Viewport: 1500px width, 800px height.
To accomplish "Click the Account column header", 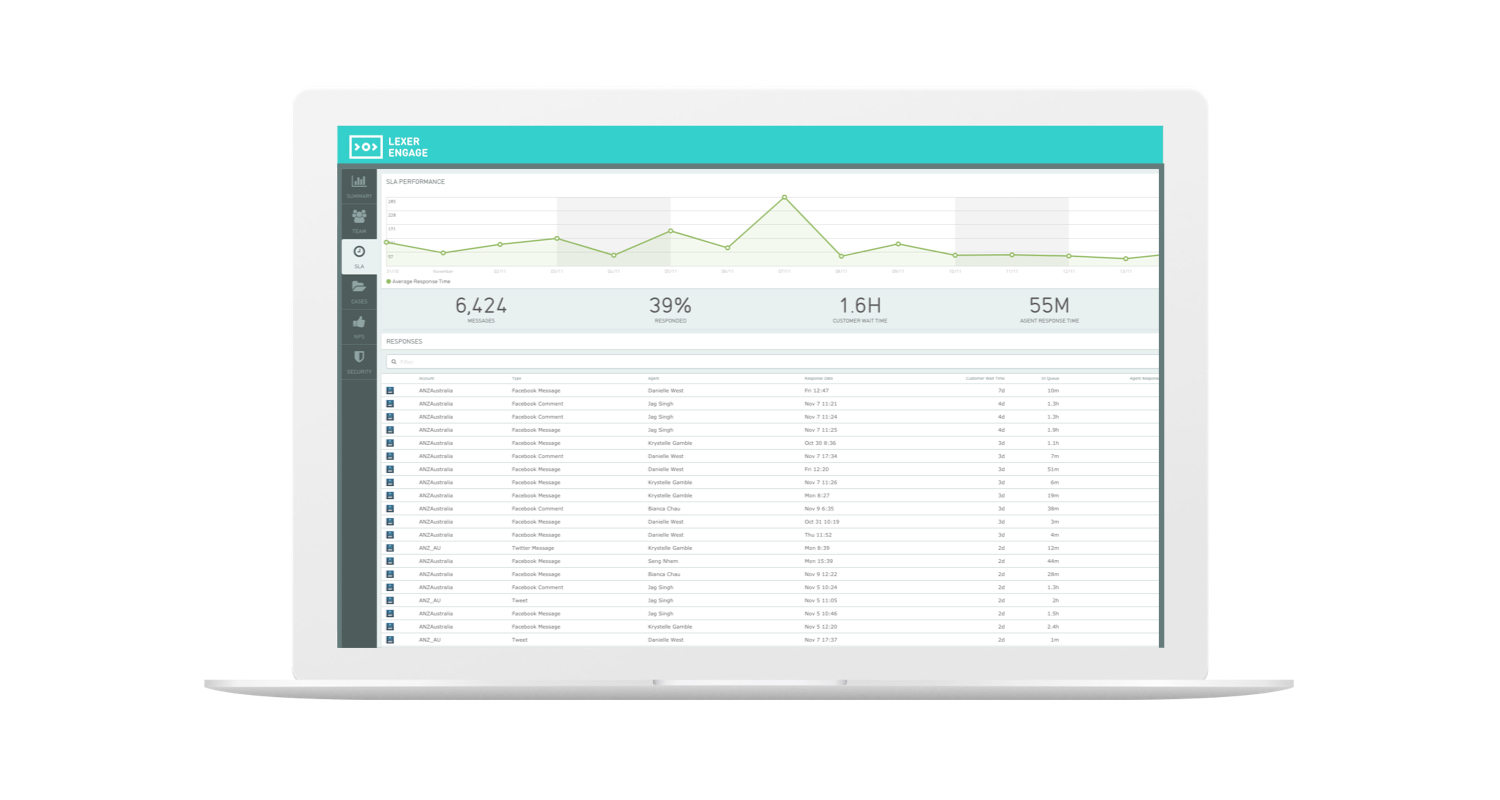I will 428,378.
